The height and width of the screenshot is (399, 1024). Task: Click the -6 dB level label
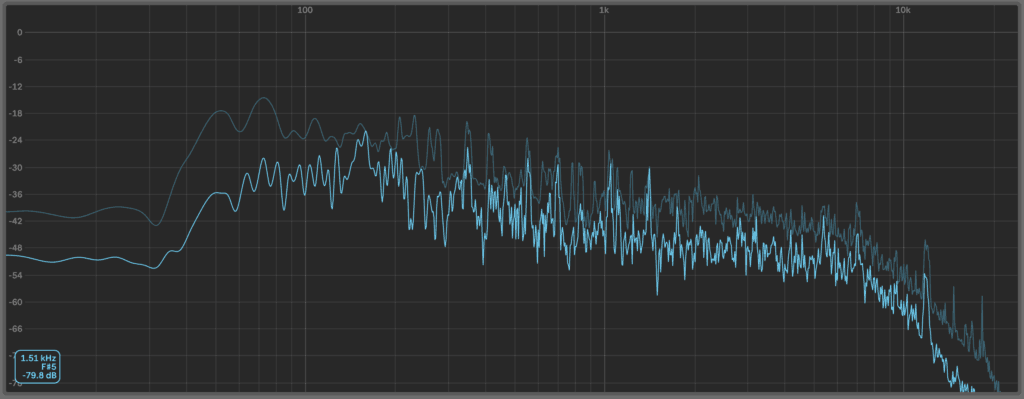[x=17, y=59]
